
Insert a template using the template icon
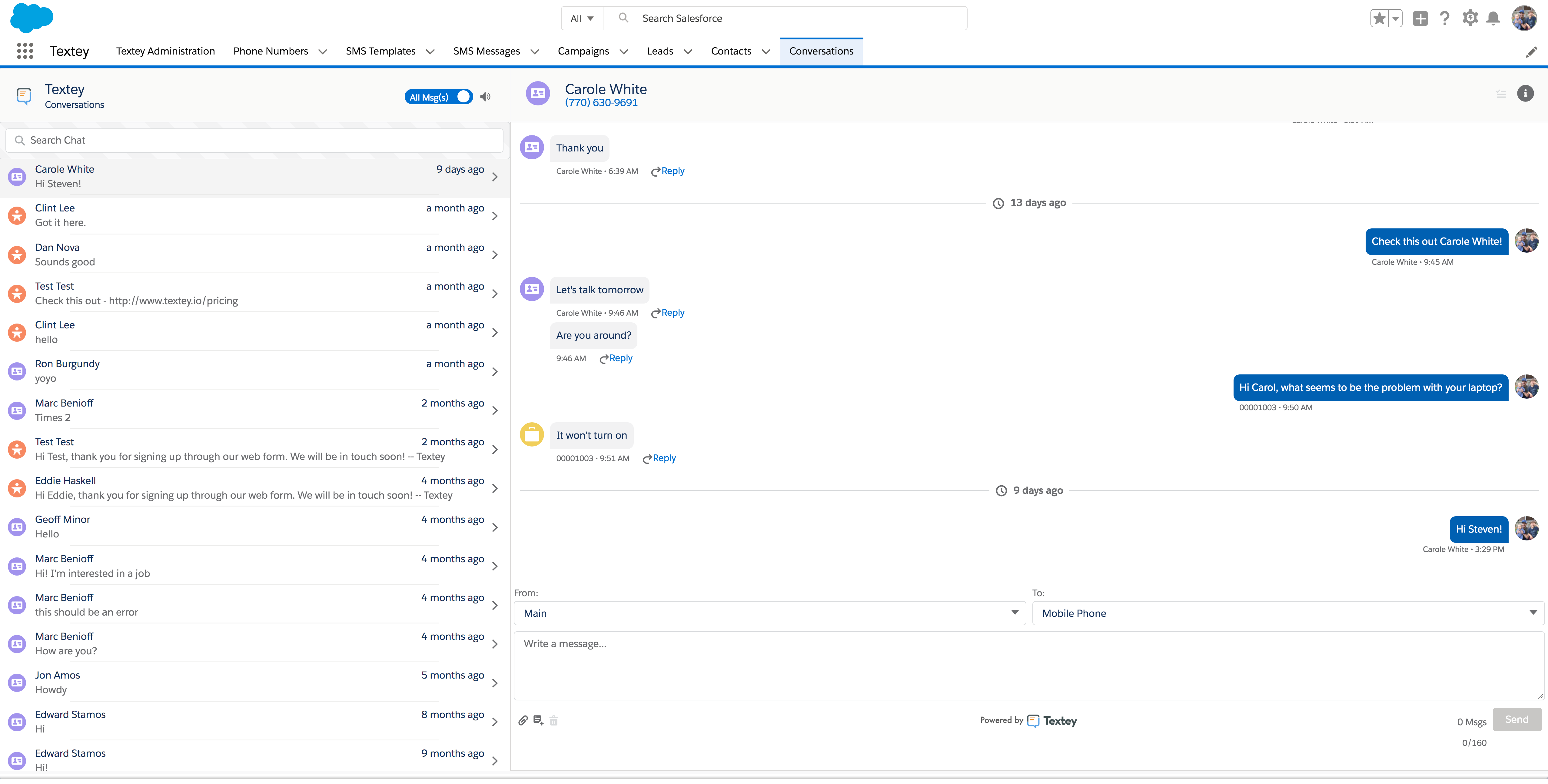pyautogui.click(x=538, y=720)
